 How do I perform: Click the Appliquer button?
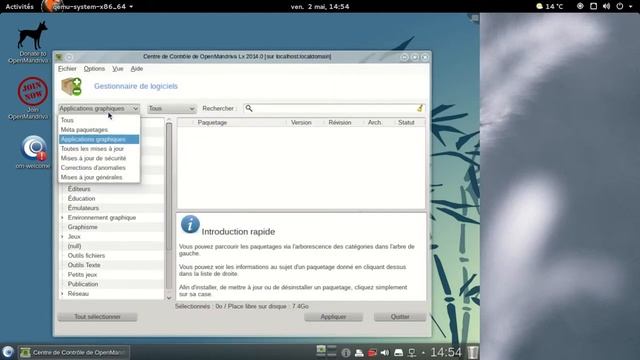pyautogui.click(x=333, y=317)
